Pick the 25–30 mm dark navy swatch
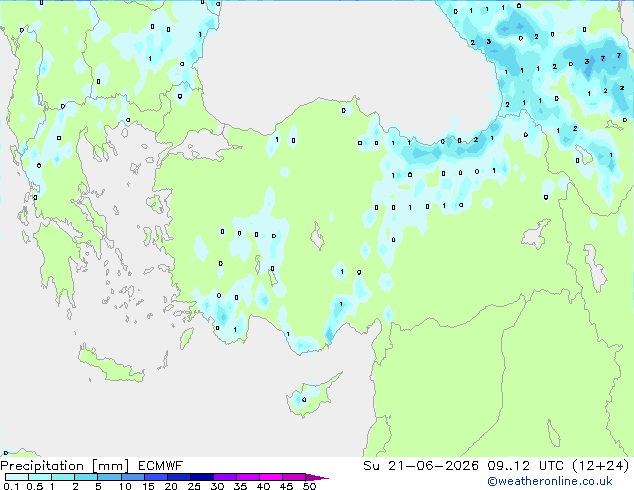The image size is (634, 490). coord(202,477)
